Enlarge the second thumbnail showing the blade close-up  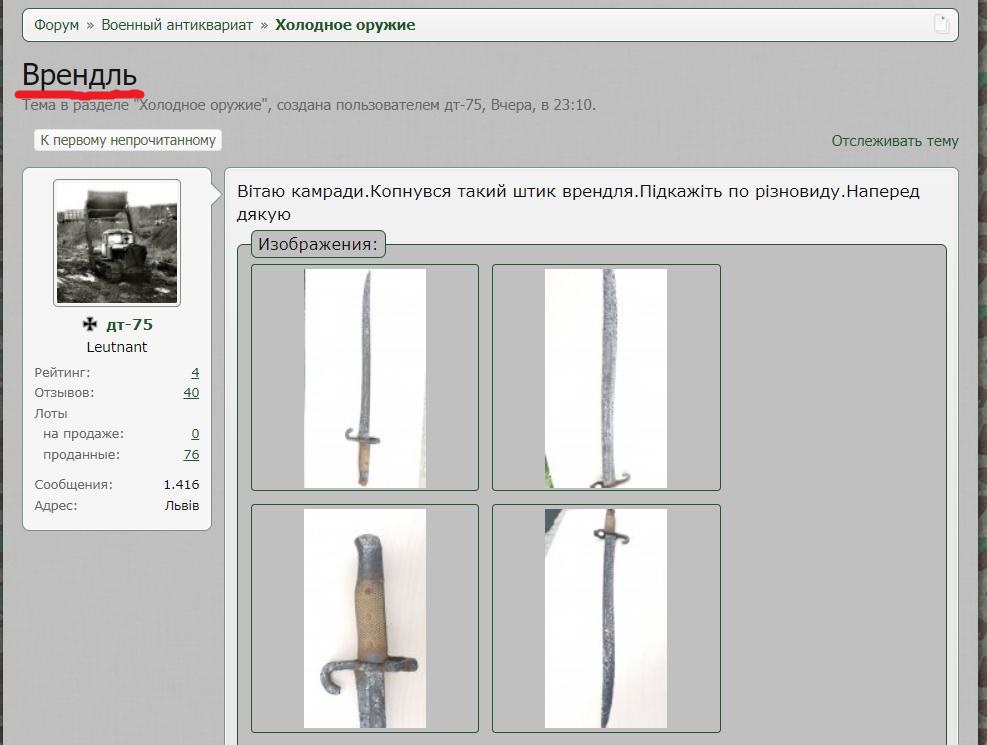(x=606, y=378)
